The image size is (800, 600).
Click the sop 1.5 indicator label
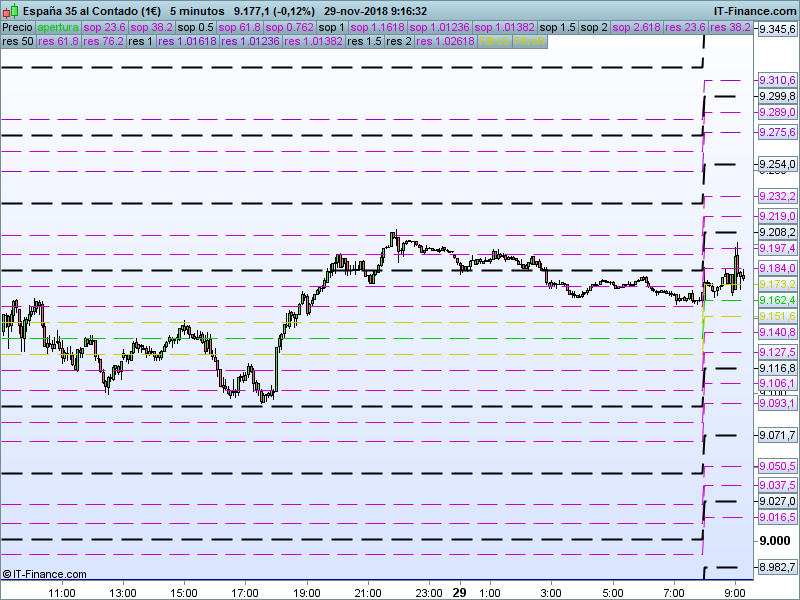pos(557,28)
